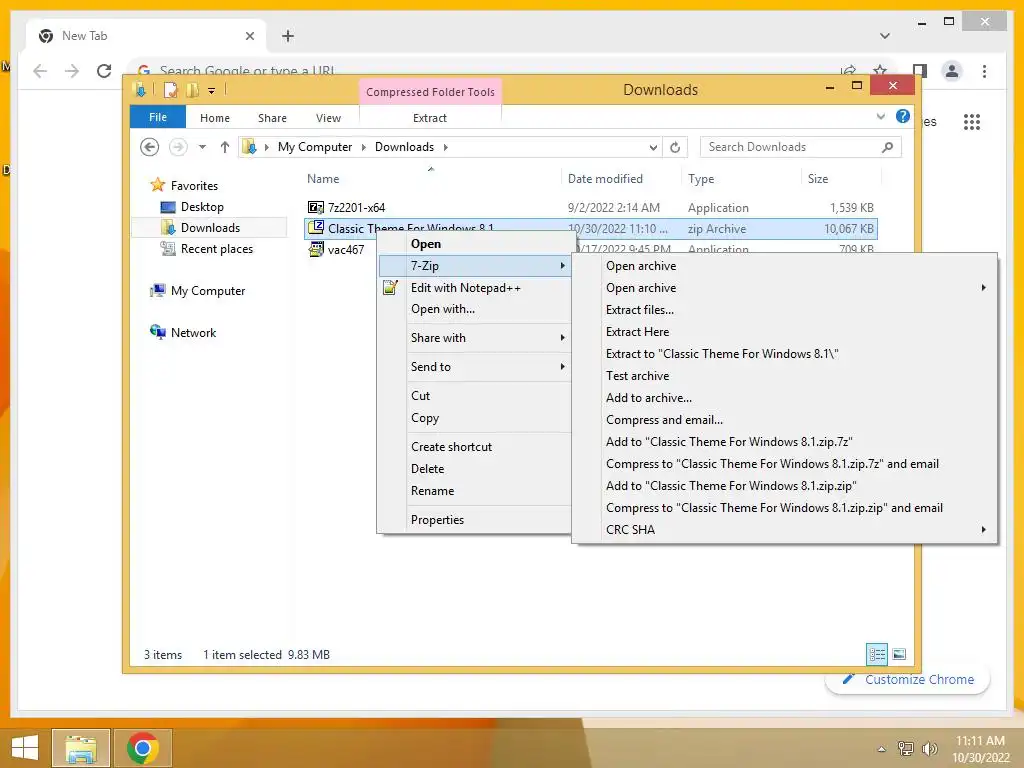
Task: Open Chrome tab search dropdown
Action: click(885, 36)
